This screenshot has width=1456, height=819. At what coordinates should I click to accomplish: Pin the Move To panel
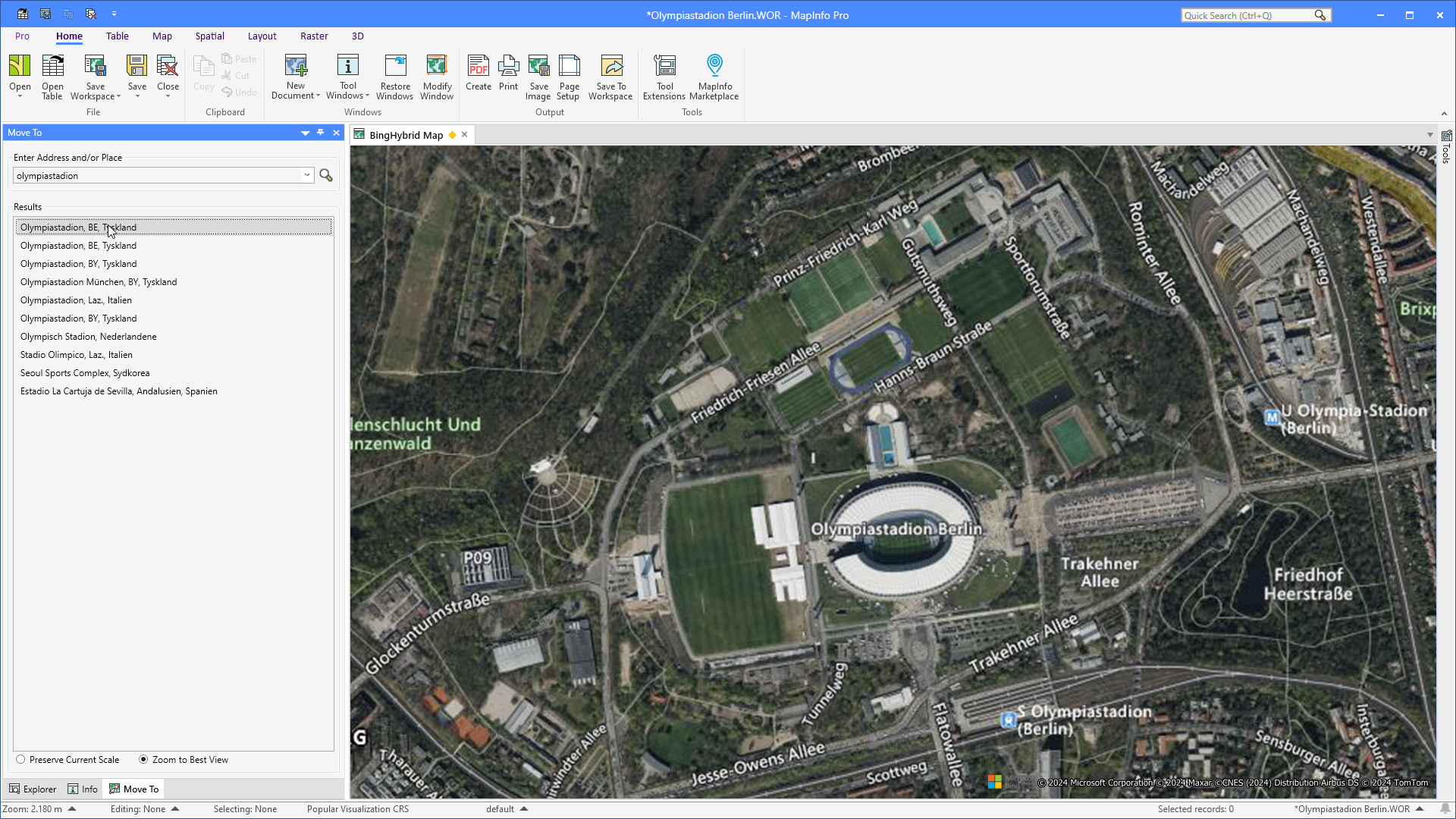tap(320, 132)
